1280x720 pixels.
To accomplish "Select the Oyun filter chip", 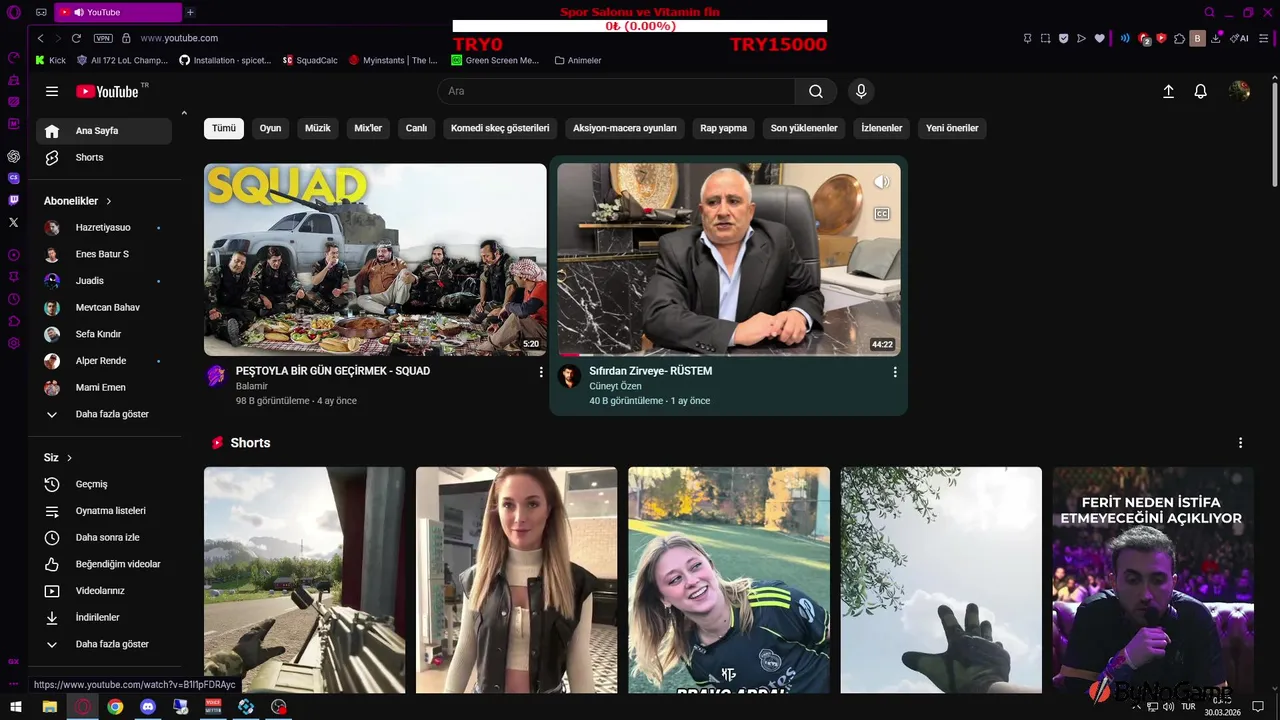I will coord(270,128).
